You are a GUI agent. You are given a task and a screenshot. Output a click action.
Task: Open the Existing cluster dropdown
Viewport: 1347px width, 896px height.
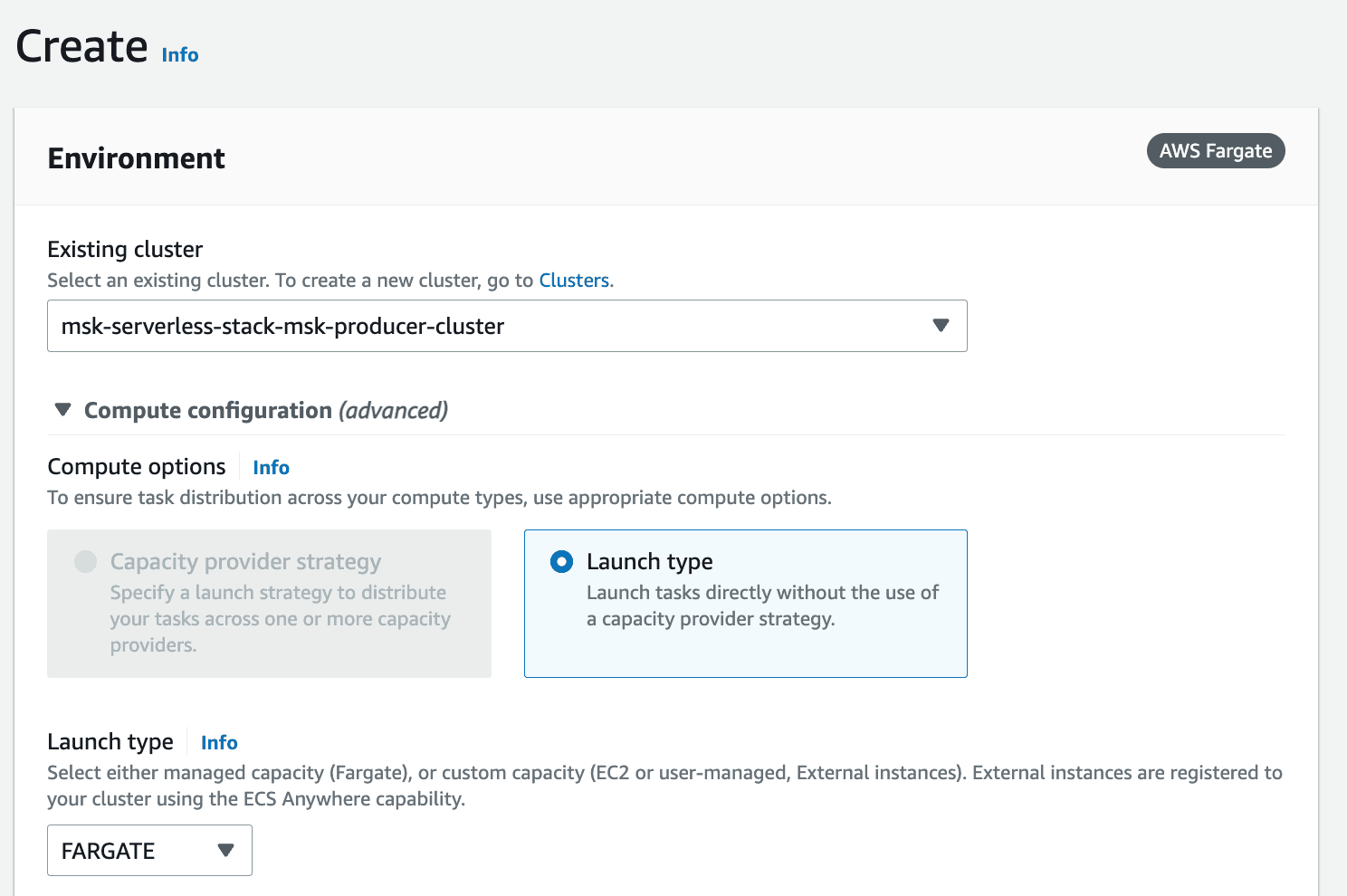(x=507, y=326)
